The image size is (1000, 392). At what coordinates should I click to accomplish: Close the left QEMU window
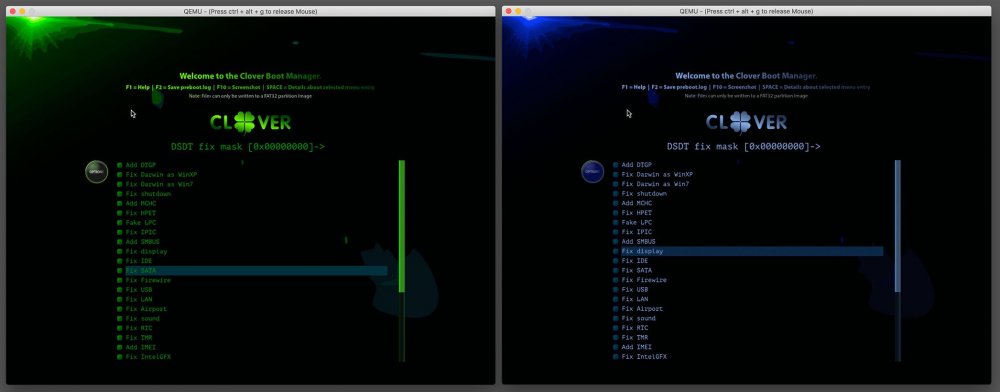13,11
